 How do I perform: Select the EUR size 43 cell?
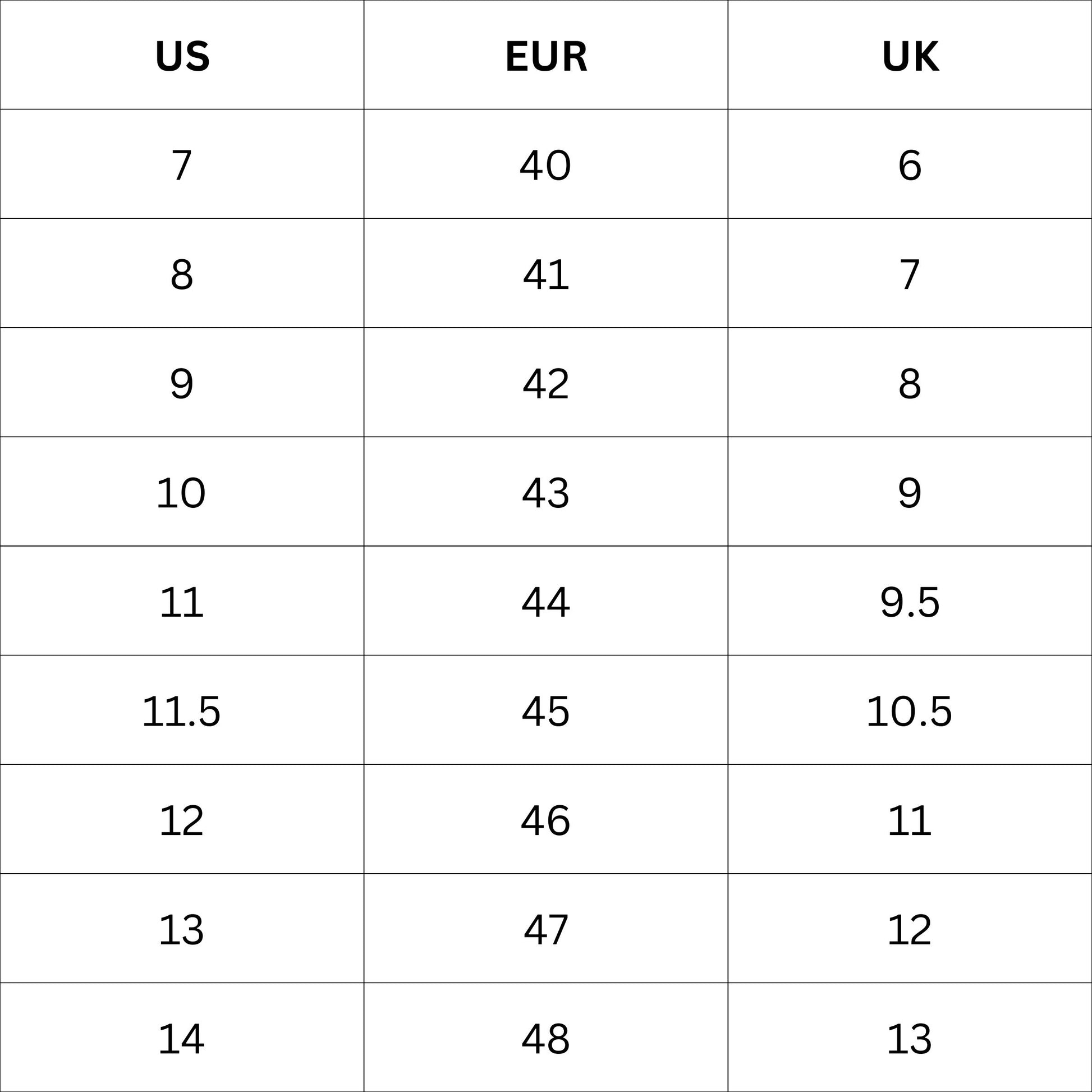[546, 493]
